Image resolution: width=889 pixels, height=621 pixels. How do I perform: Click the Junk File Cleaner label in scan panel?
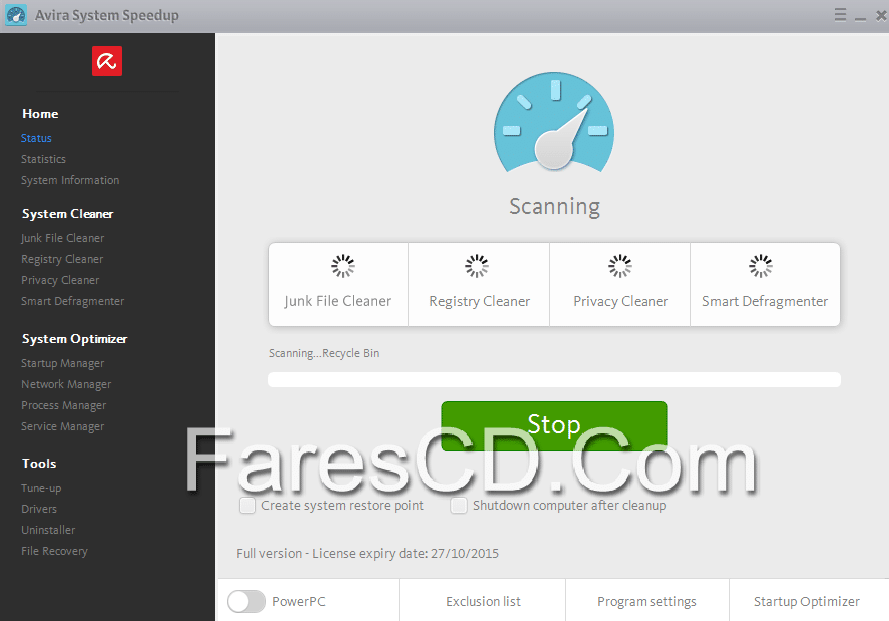337,301
